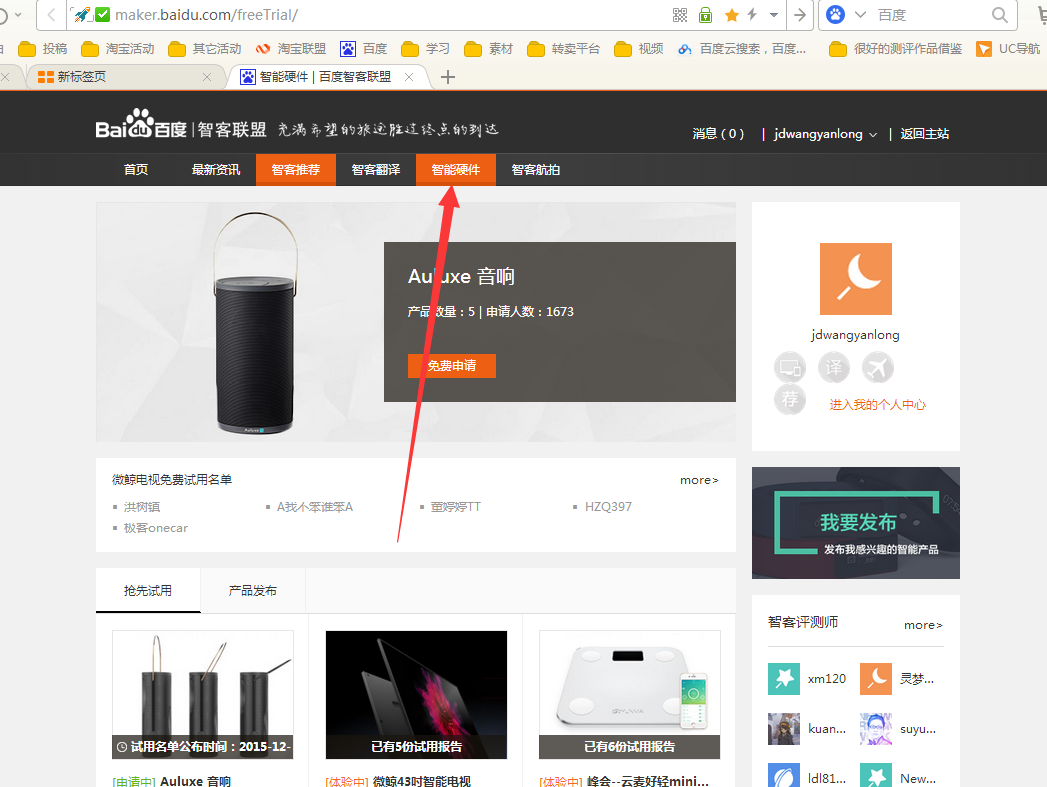Open the 百度 bookmark
1047x787 pixels.
363,49
